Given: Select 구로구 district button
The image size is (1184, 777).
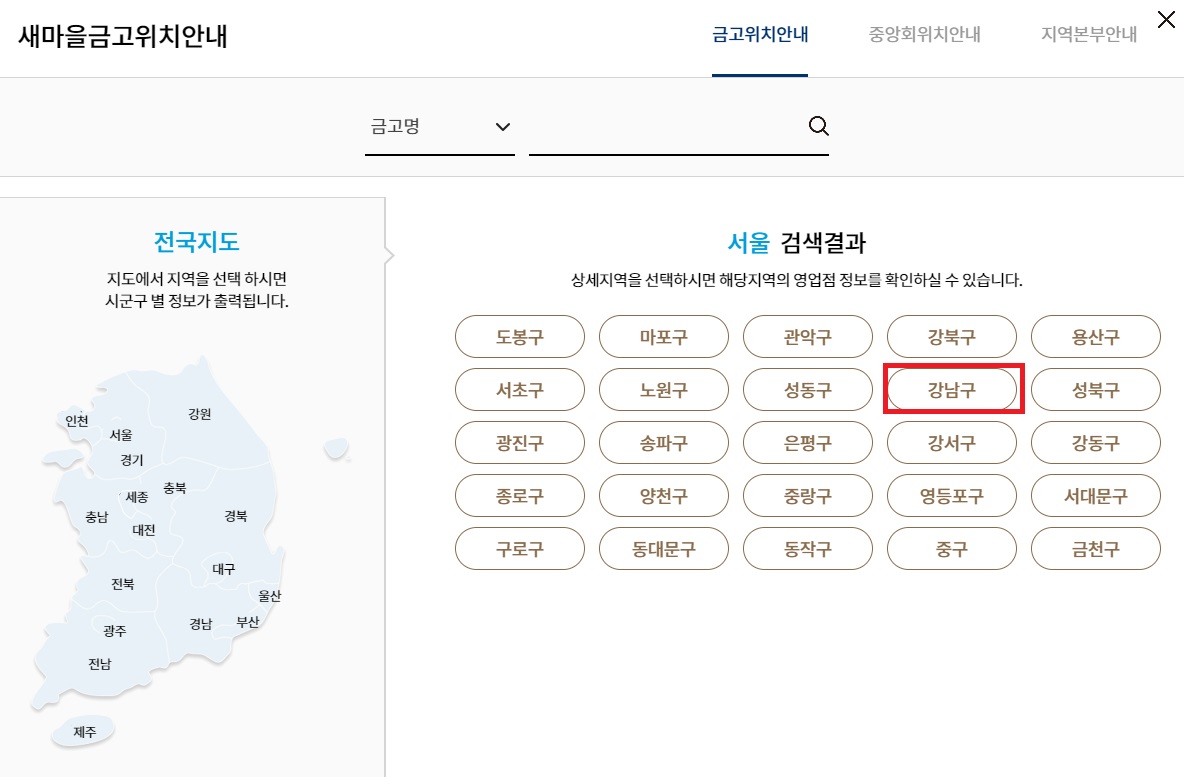Looking at the screenshot, I should (x=520, y=548).
